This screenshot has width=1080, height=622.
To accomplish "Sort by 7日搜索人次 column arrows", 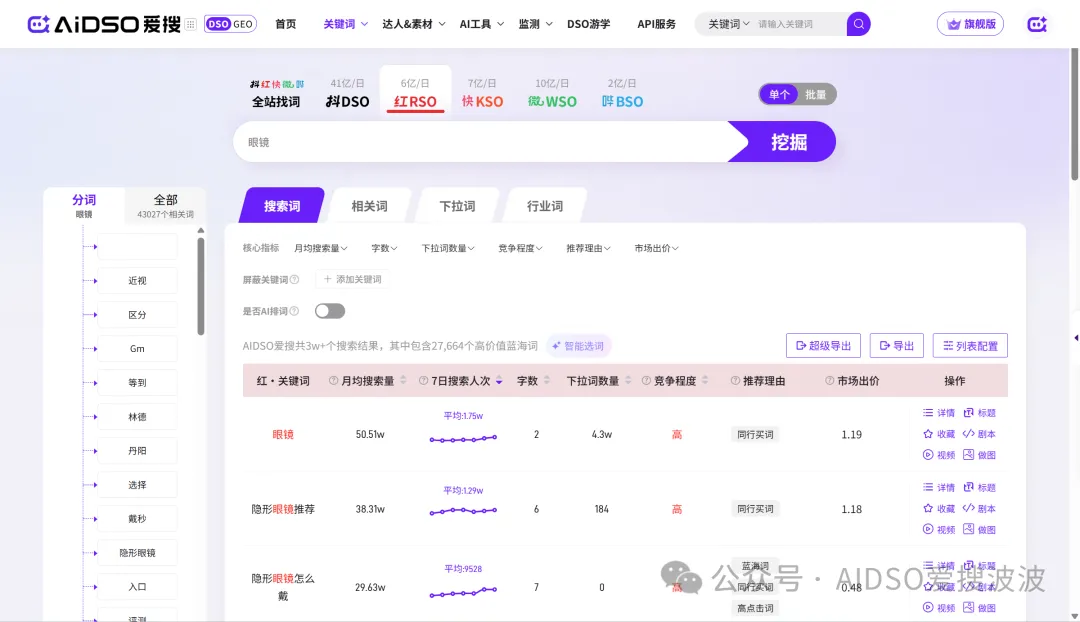I will click(499, 380).
